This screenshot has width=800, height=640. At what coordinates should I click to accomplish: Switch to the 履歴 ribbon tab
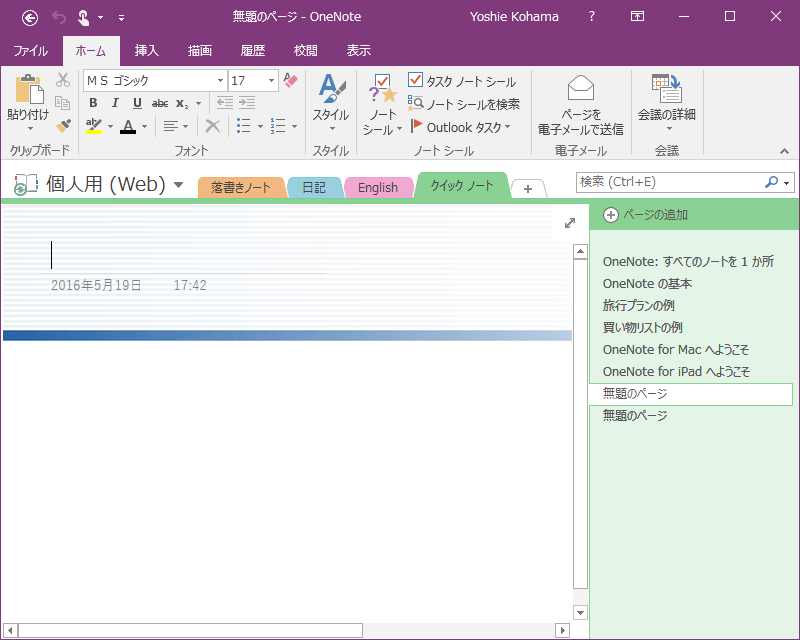253,51
